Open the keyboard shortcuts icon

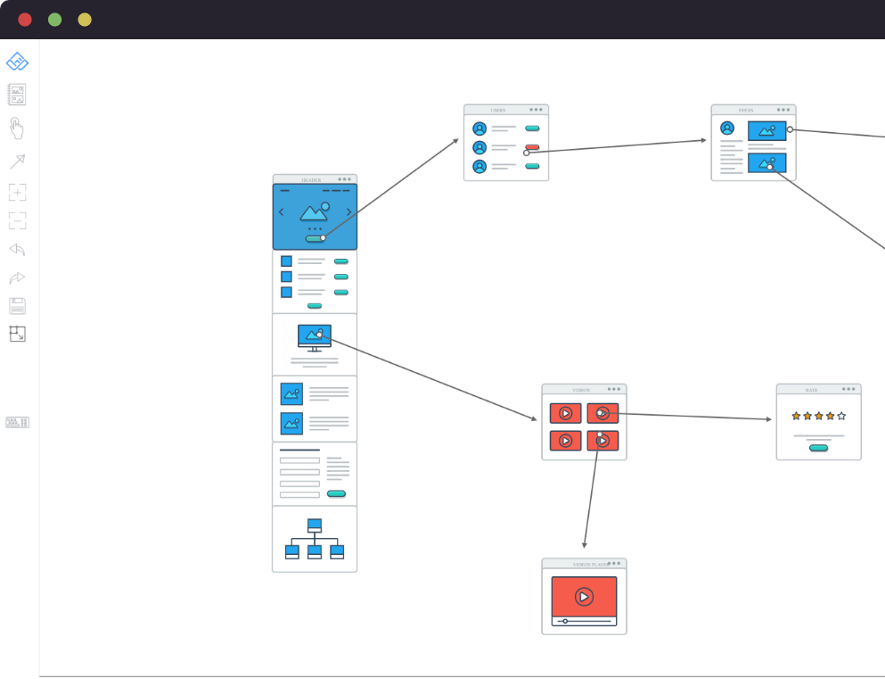pos(17,422)
